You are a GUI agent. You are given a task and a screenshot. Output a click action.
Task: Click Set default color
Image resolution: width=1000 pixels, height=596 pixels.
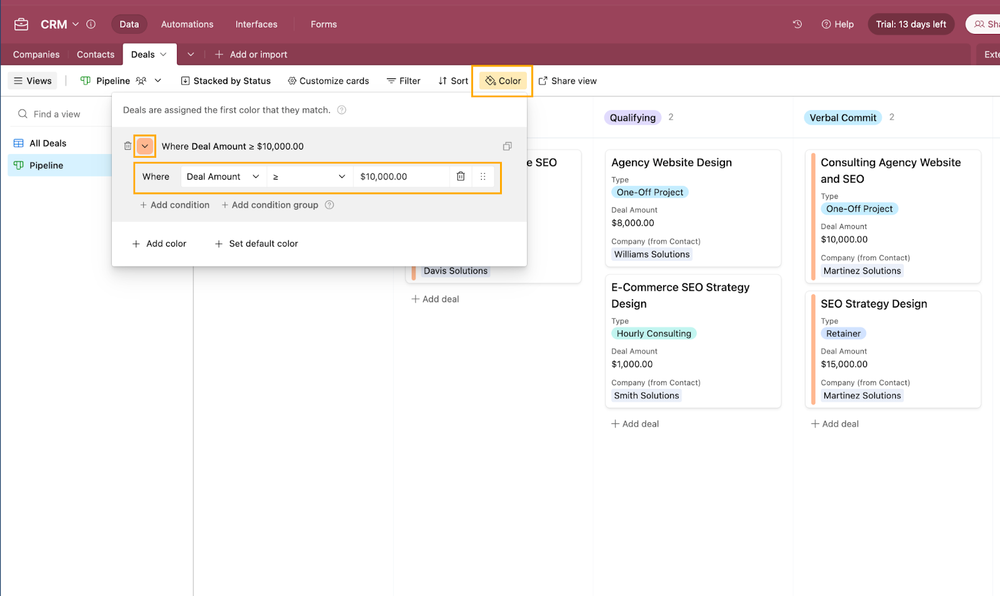[253, 243]
